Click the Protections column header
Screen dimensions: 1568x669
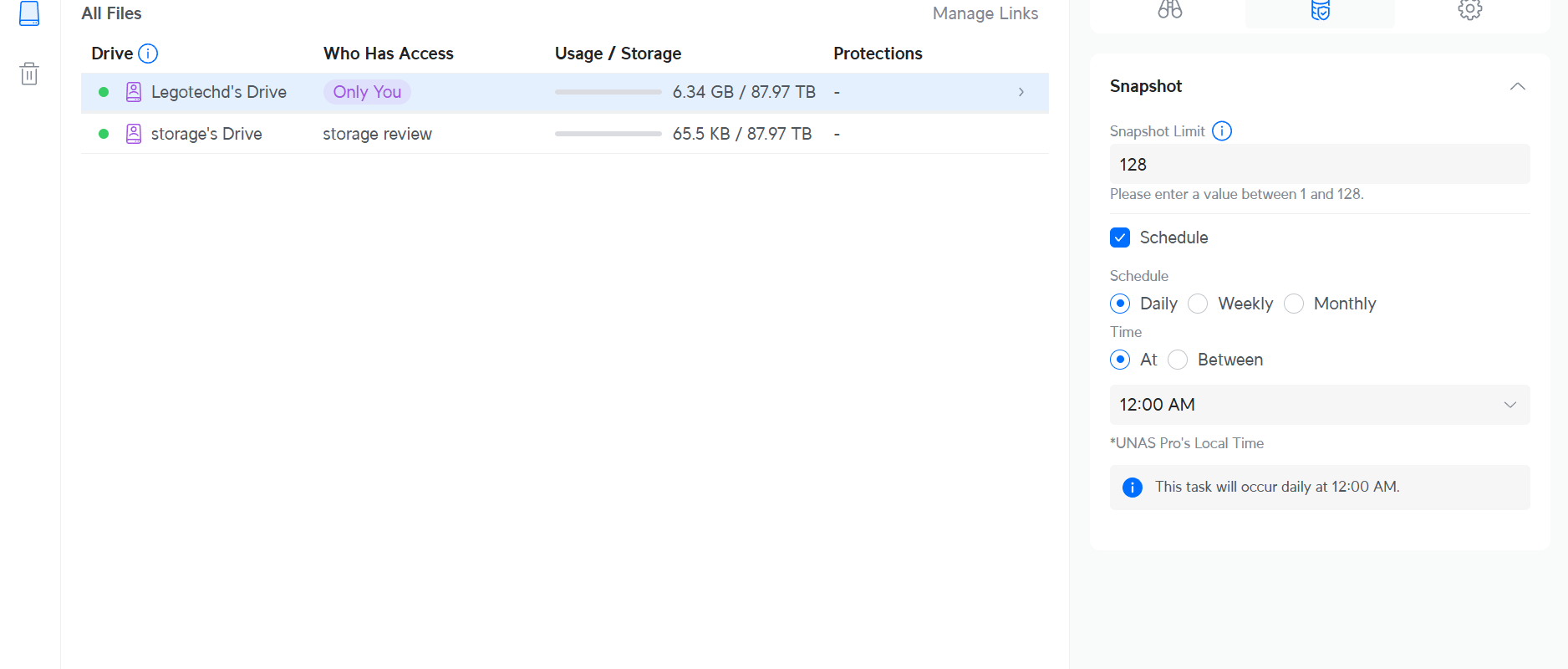click(x=878, y=54)
